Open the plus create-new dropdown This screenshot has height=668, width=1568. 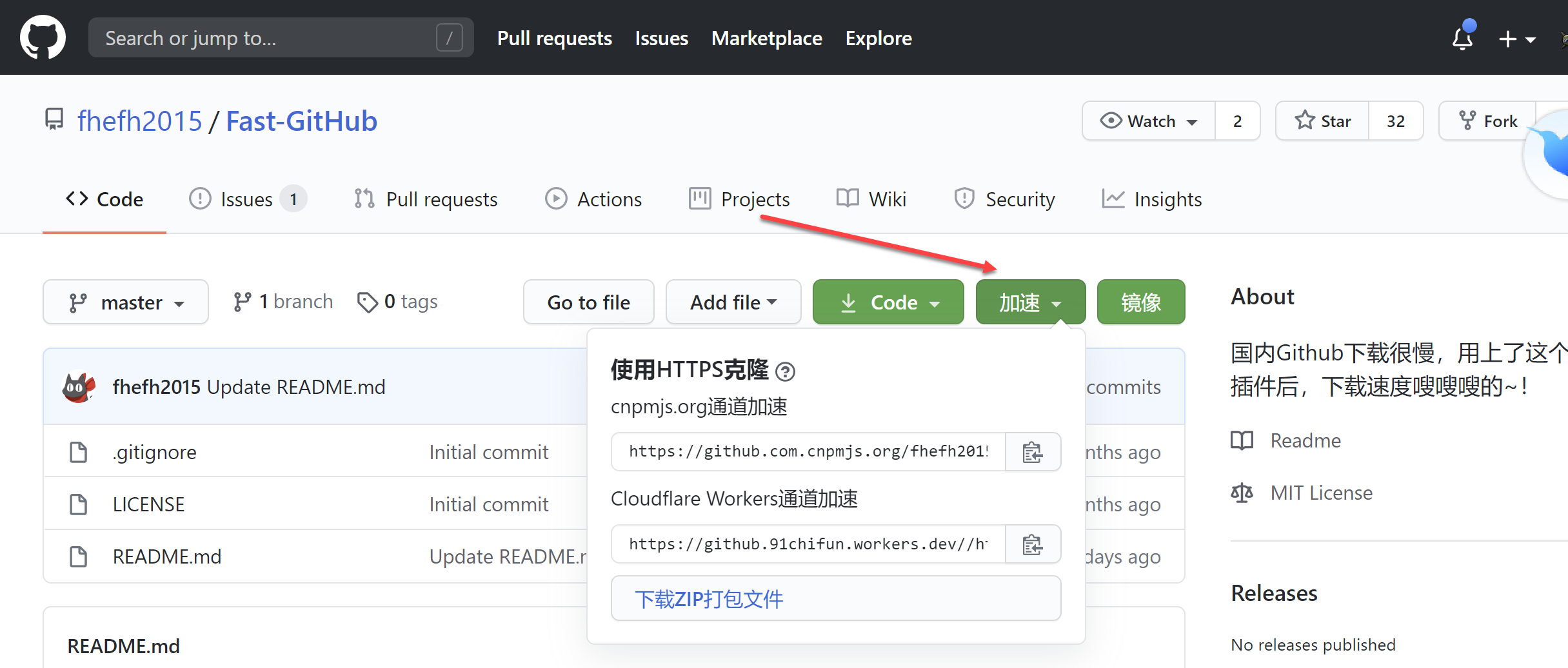tap(1516, 39)
